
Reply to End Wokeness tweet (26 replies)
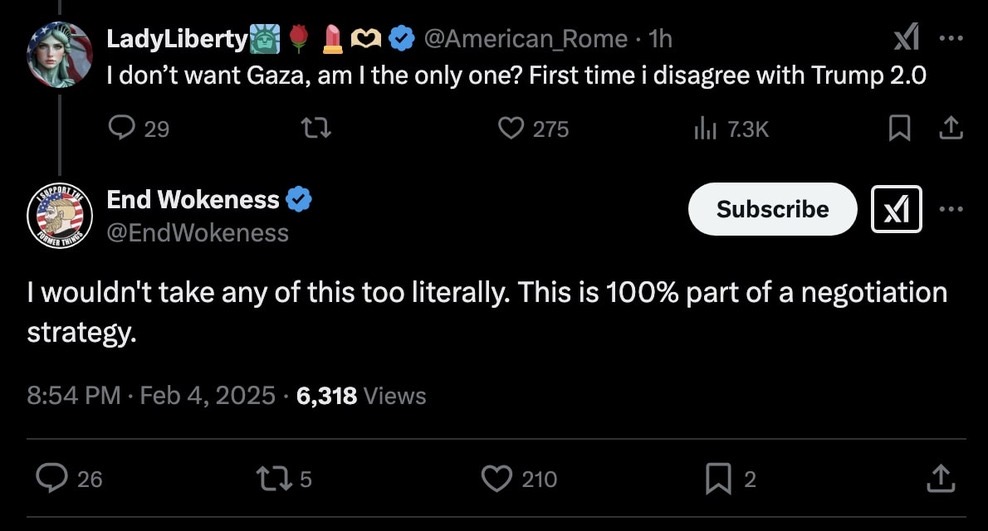pyautogui.click(x=52, y=479)
